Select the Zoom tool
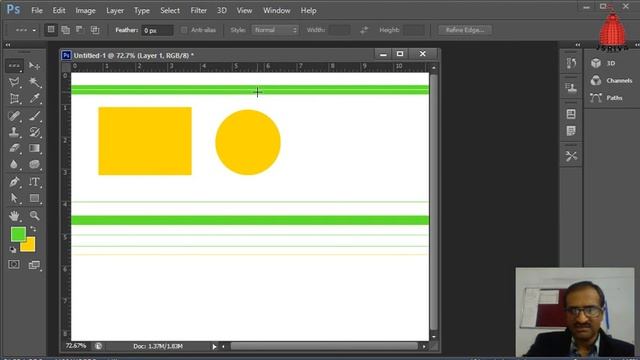This screenshot has width=640, height=360. tap(34, 216)
